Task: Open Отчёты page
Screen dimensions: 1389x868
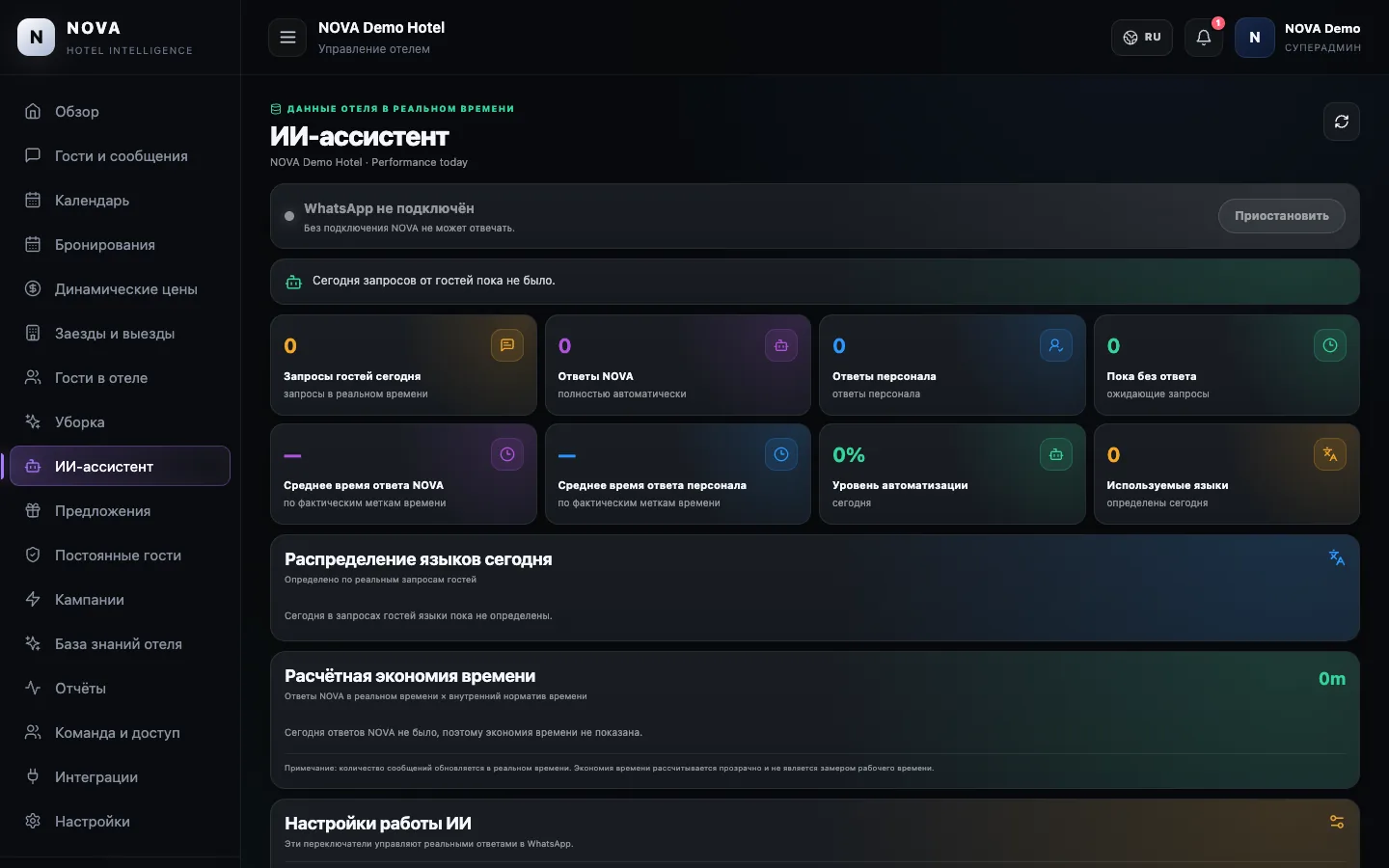Action: (x=120, y=689)
